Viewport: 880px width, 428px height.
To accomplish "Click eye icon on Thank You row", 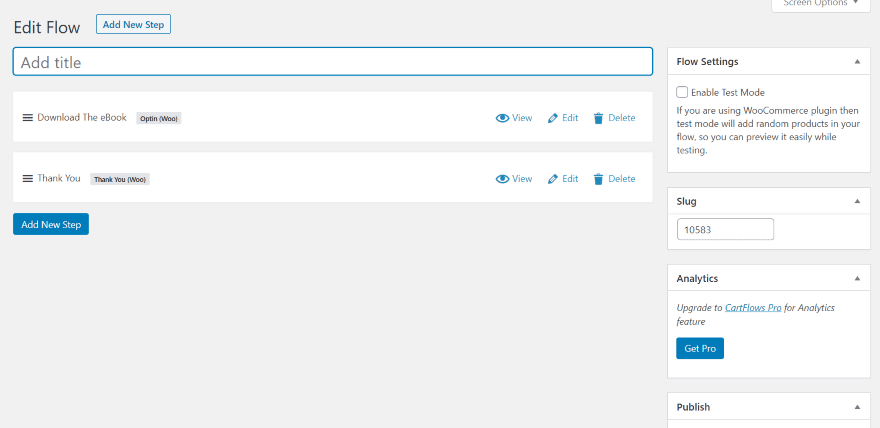I will coord(503,179).
